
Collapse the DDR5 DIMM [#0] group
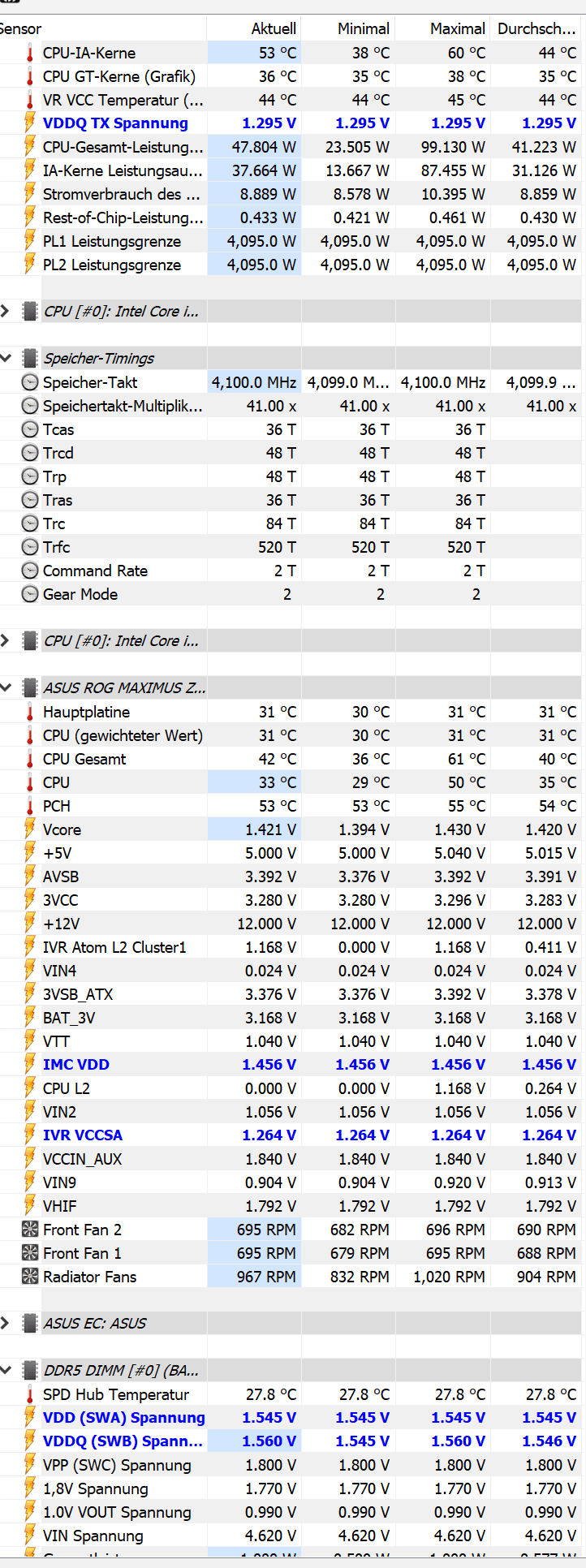6,1370
